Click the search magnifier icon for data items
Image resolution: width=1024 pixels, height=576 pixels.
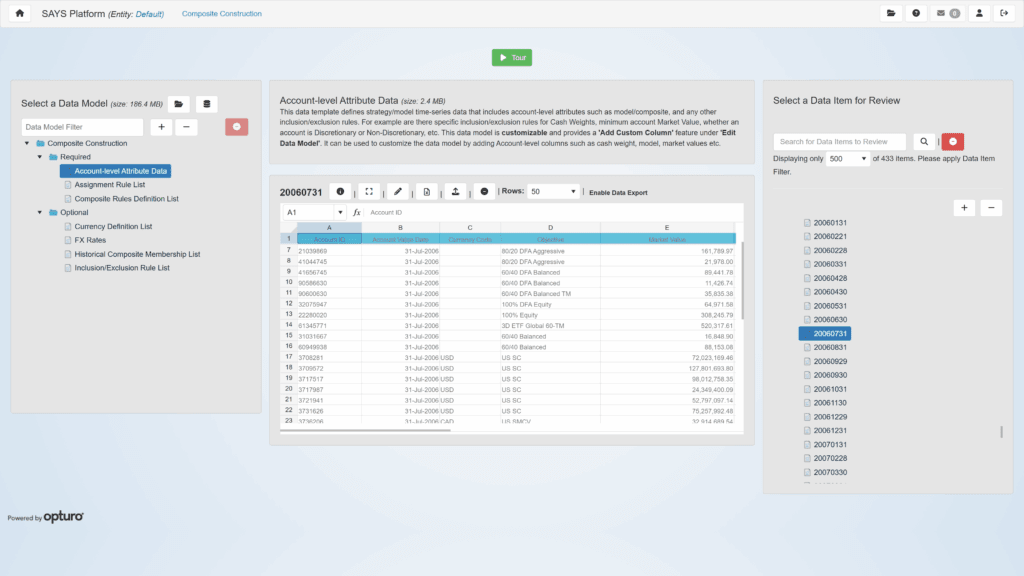click(x=925, y=142)
